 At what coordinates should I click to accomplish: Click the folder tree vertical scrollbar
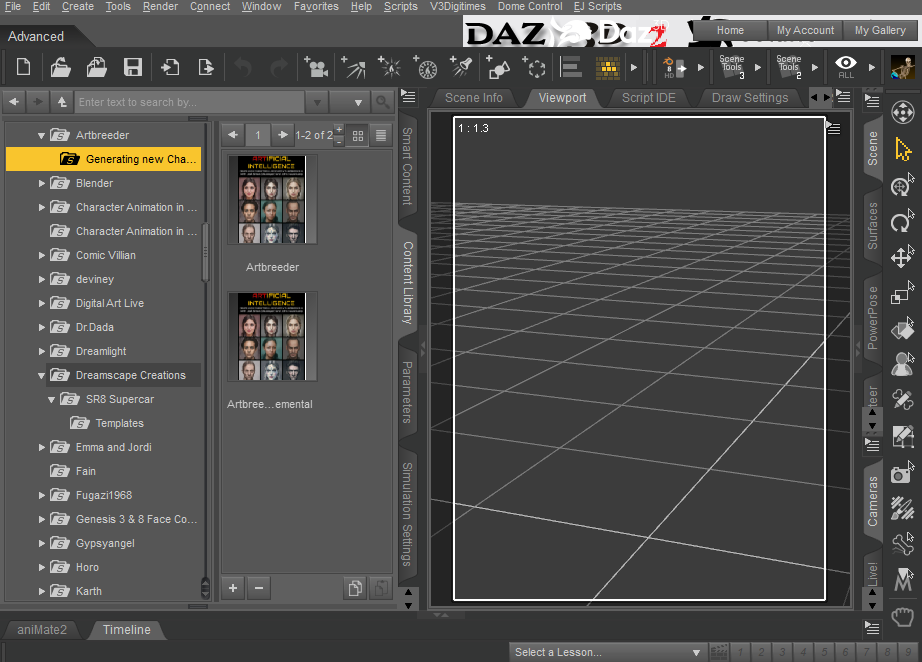coord(205,253)
